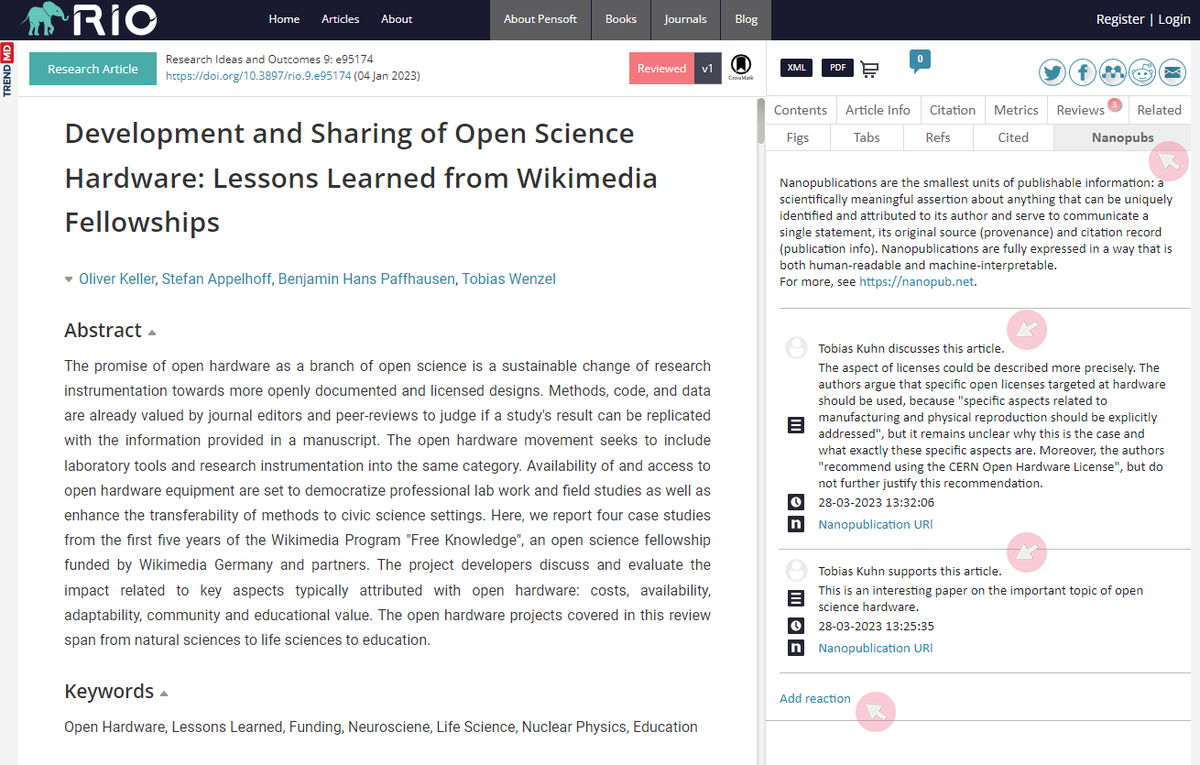The image size is (1200, 765).
Task: Click the avatar beside 'Tobias Kuhn supports'
Action: (x=796, y=570)
